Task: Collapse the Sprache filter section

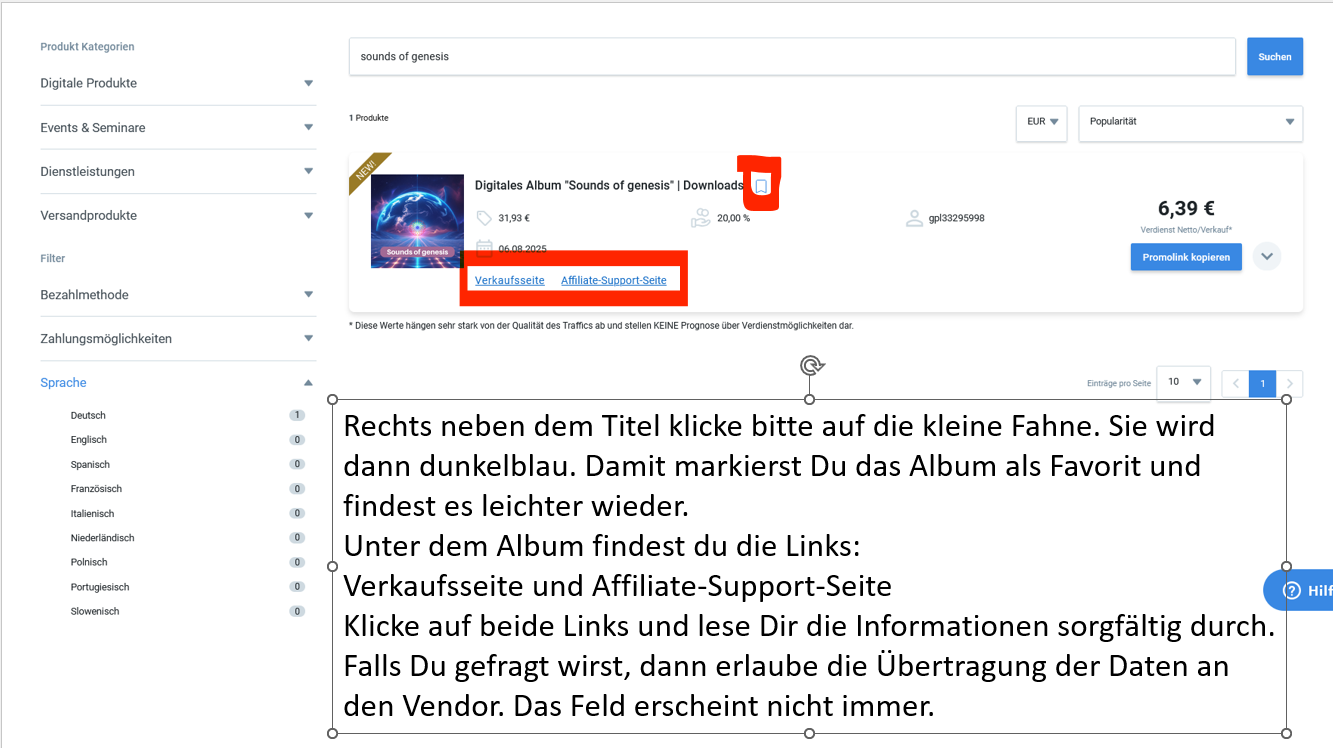Action: pyautogui.click(x=178, y=382)
